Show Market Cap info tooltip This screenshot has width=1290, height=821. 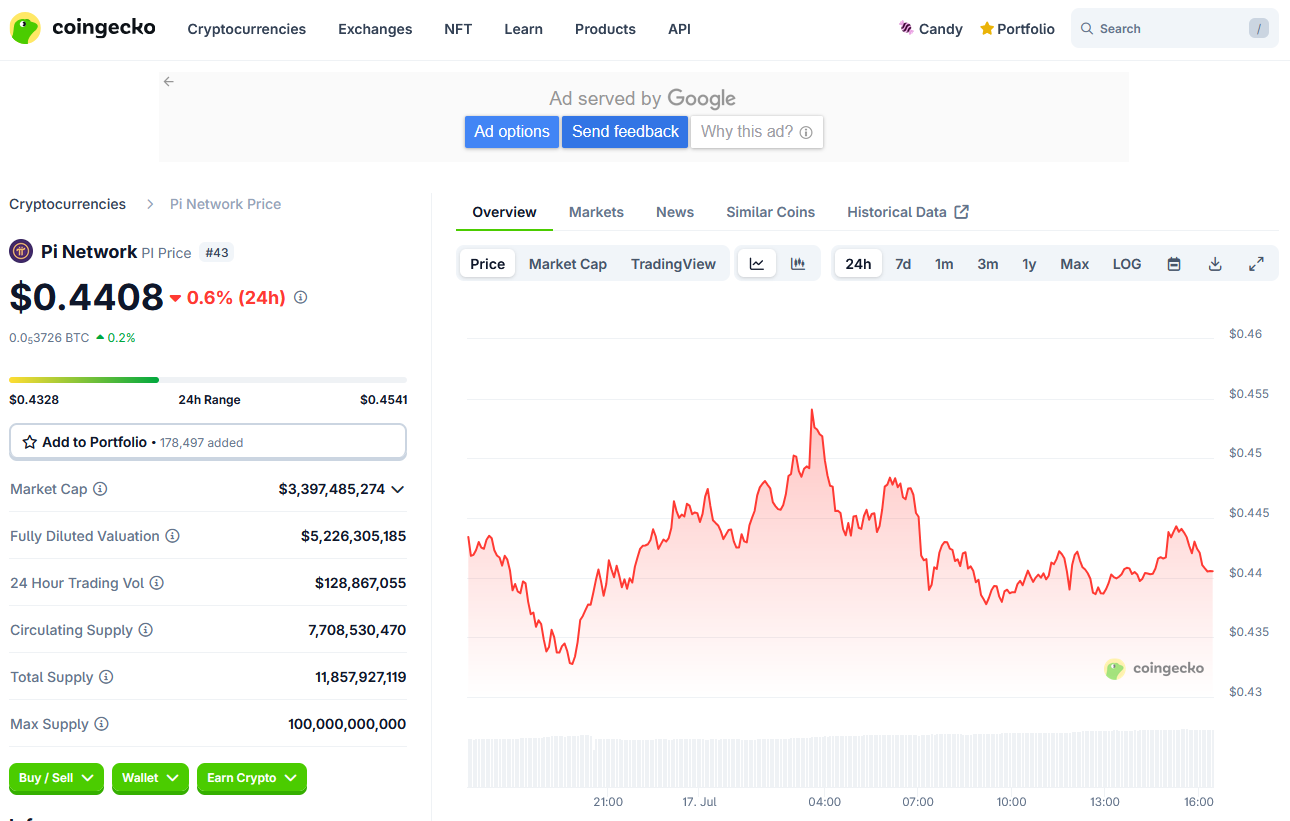point(100,489)
